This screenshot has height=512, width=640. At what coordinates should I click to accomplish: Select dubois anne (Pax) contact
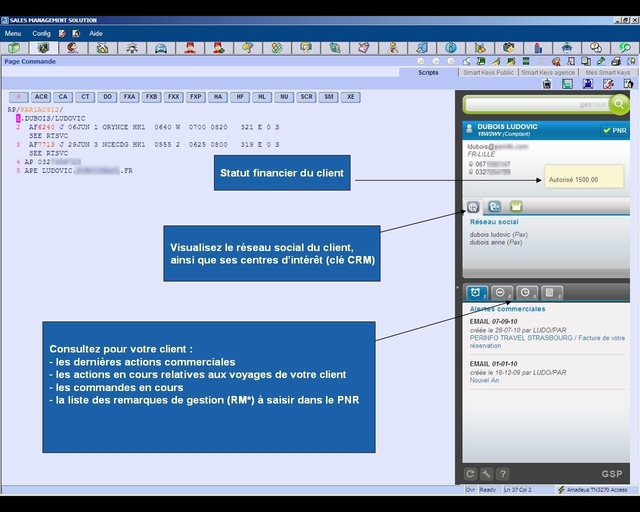496,242
